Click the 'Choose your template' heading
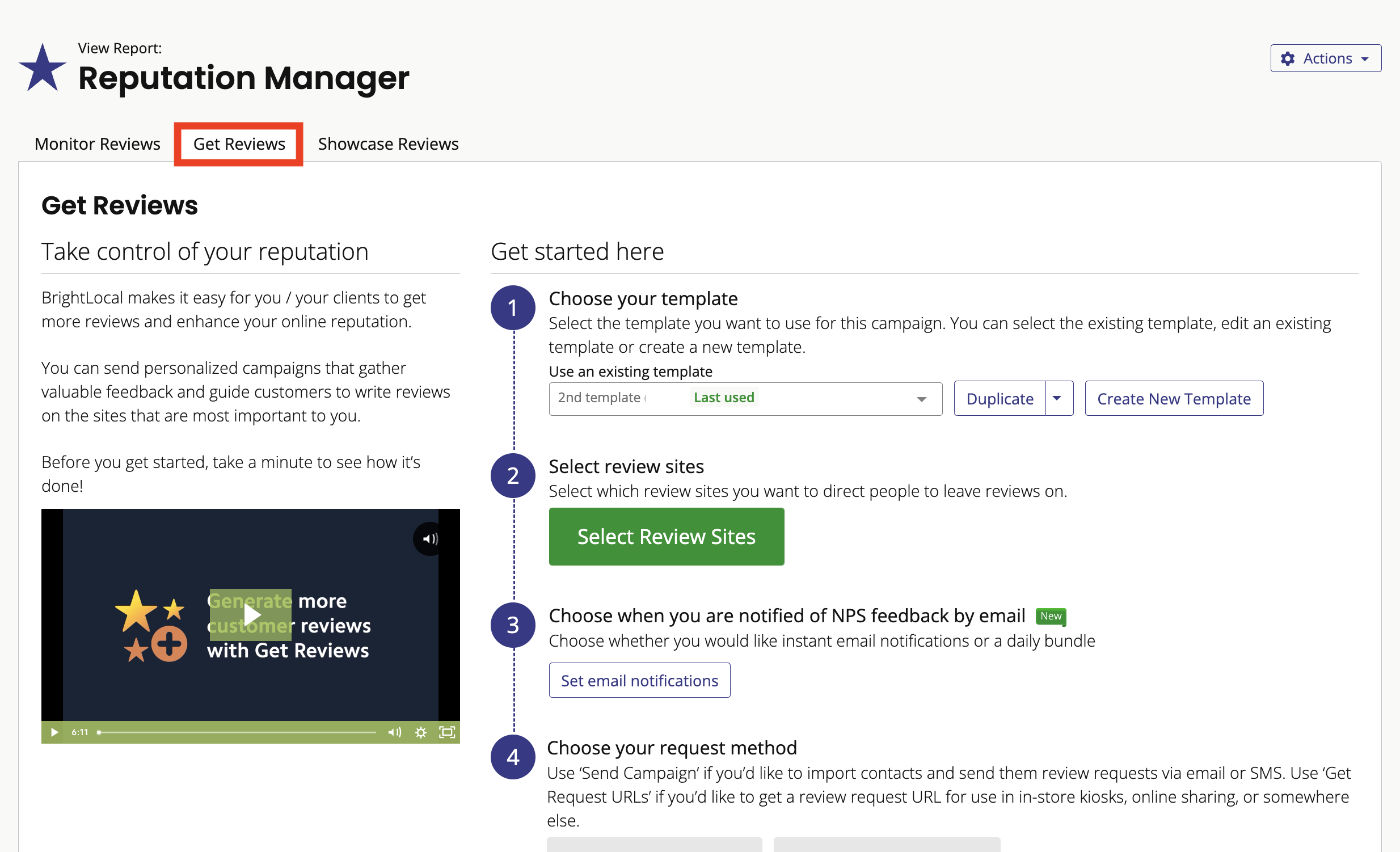Screen dimensions: 1400x852 tap(643, 298)
